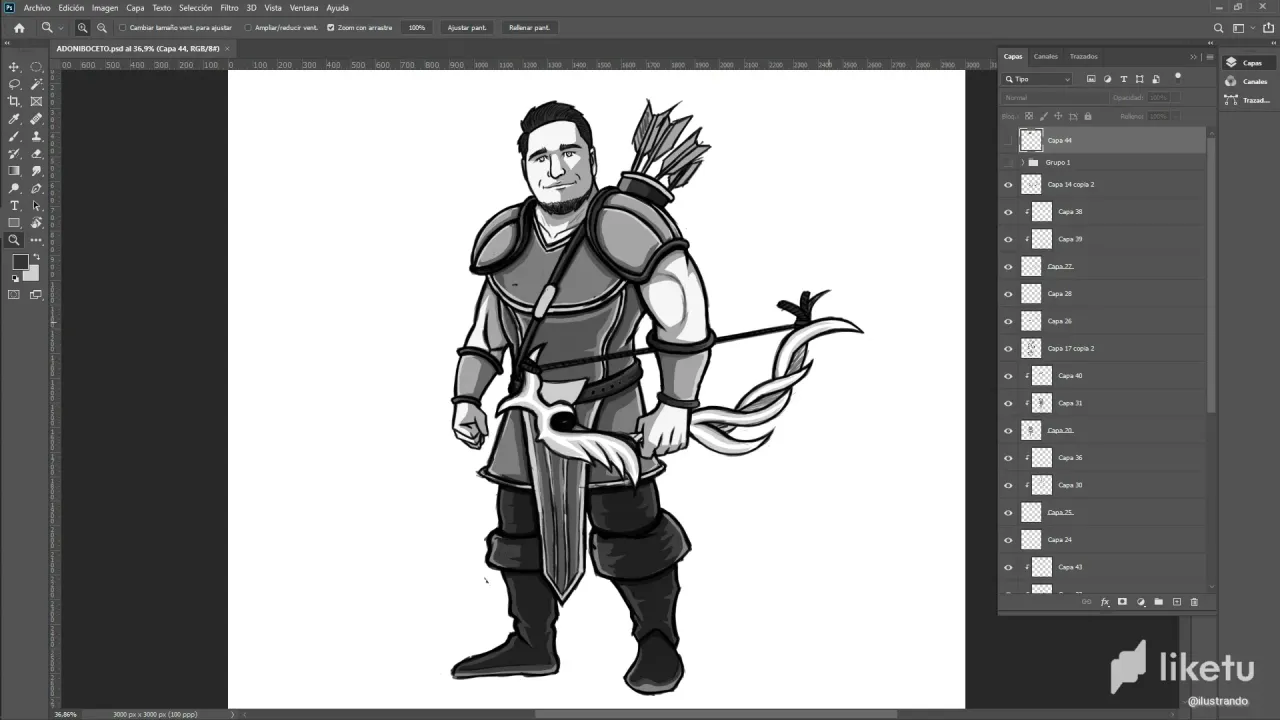The image size is (1280, 720).
Task: Select the History Brush tool
Action: pos(14,153)
